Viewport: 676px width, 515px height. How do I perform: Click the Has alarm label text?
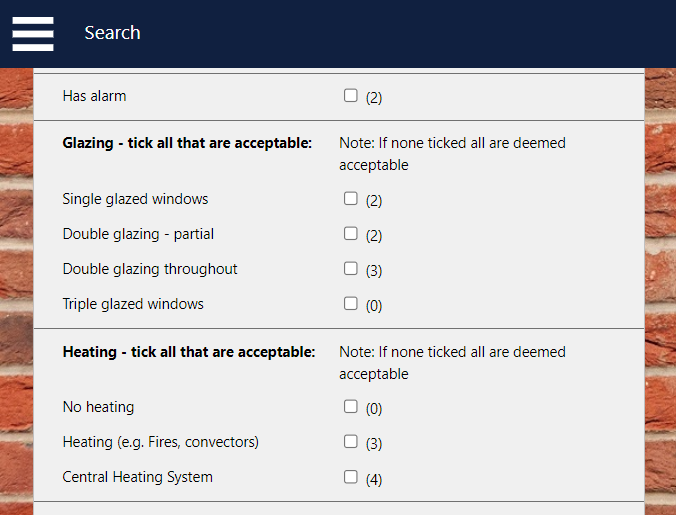[x=94, y=97]
